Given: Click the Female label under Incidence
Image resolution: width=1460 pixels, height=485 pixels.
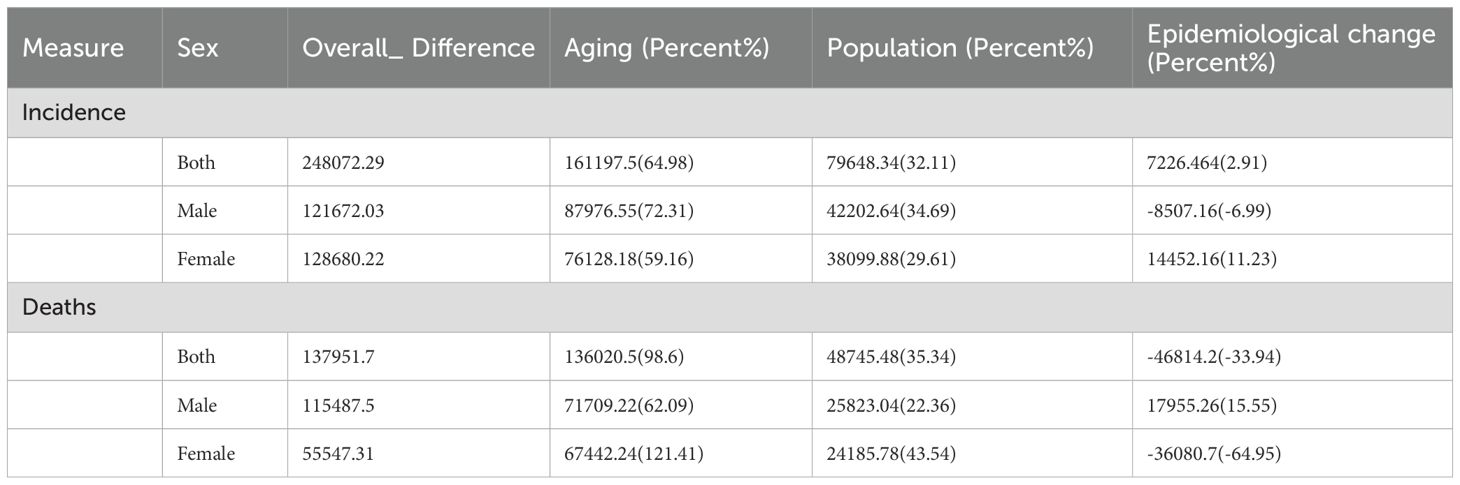Looking at the screenshot, I should pyautogui.click(x=206, y=259).
